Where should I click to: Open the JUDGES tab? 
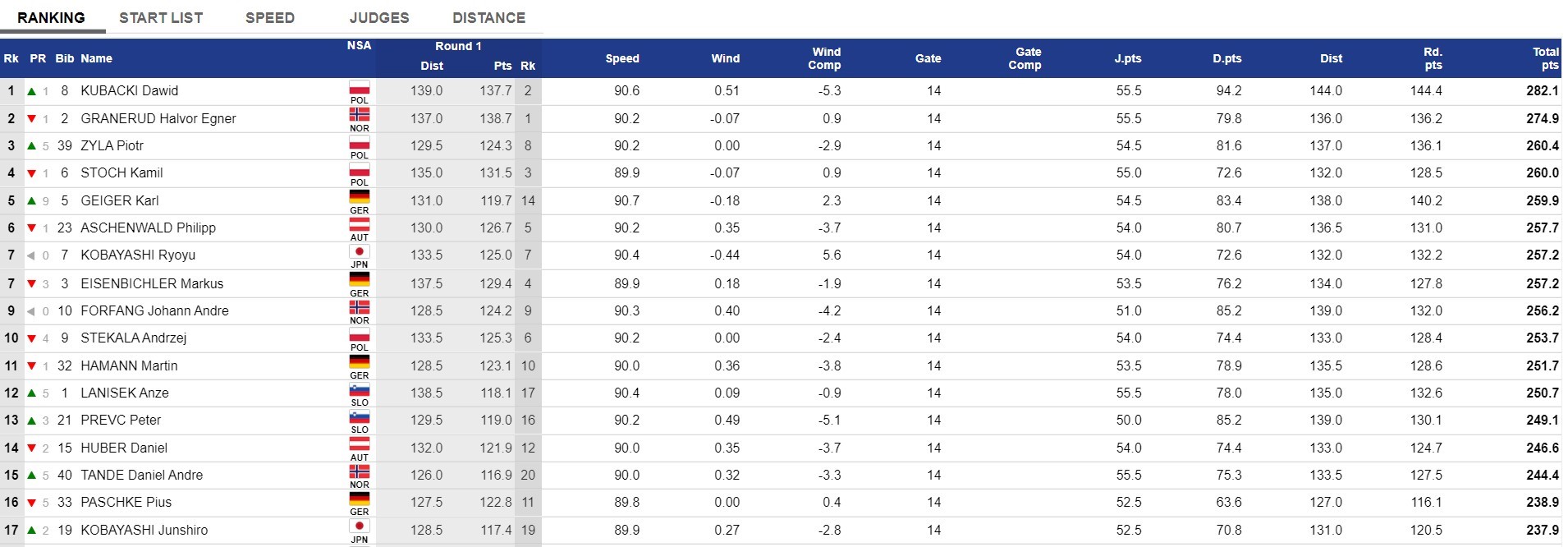pos(379,17)
